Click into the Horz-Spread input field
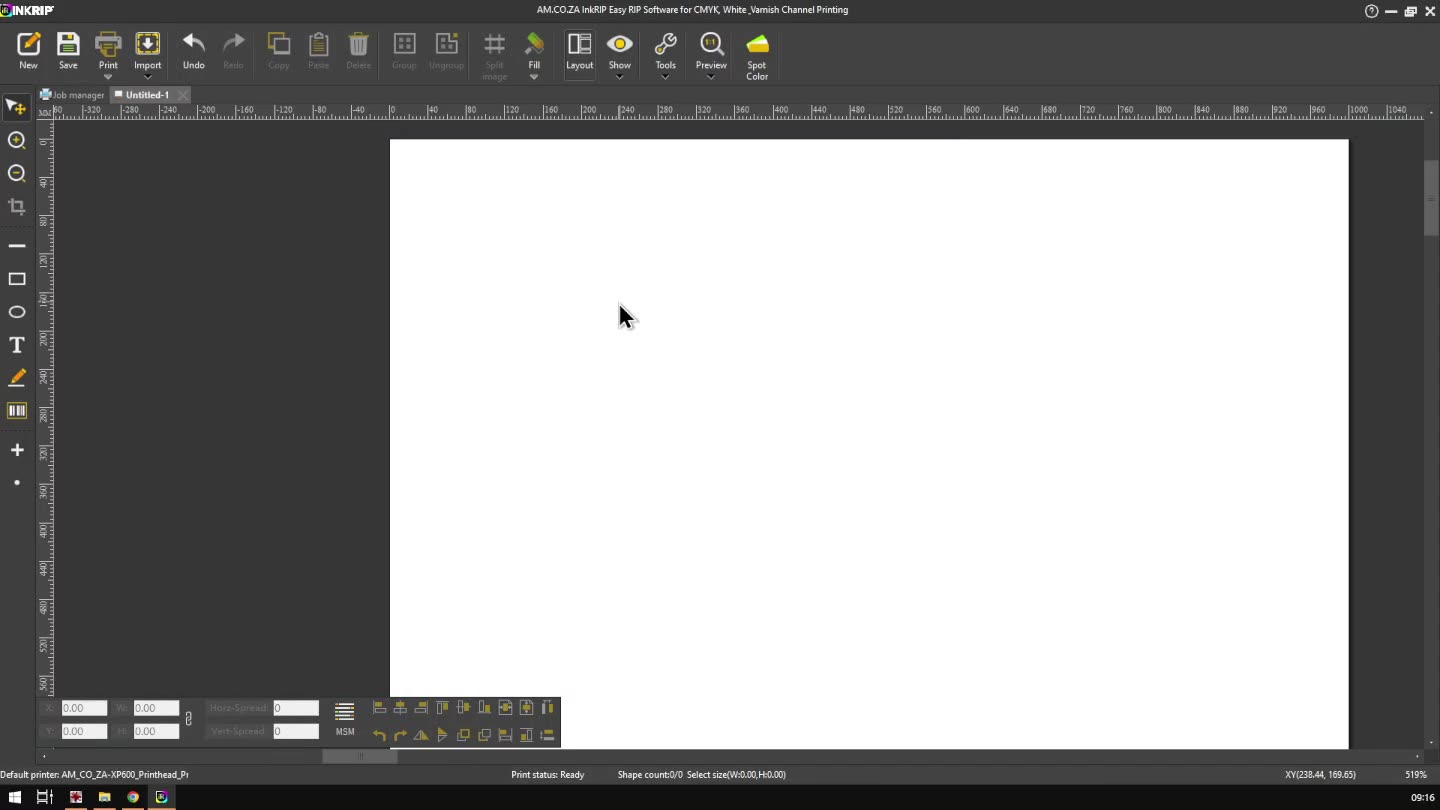1440x810 pixels. [x=296, y=708]
